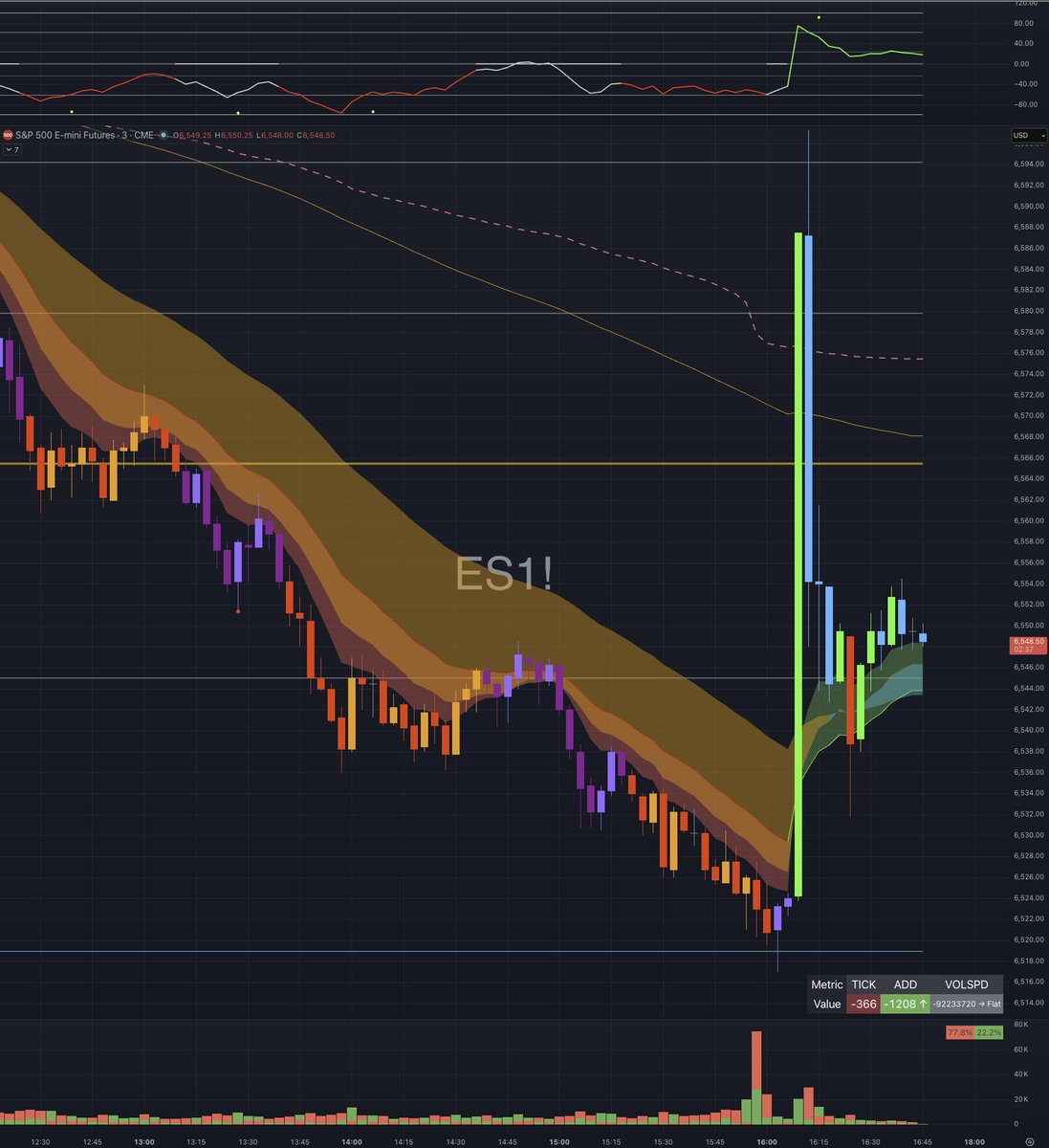The width and height of the screenshot is (1049, 1148).
Task: Click the 80K volume axis label
Action: (x=1022, y=1024)
